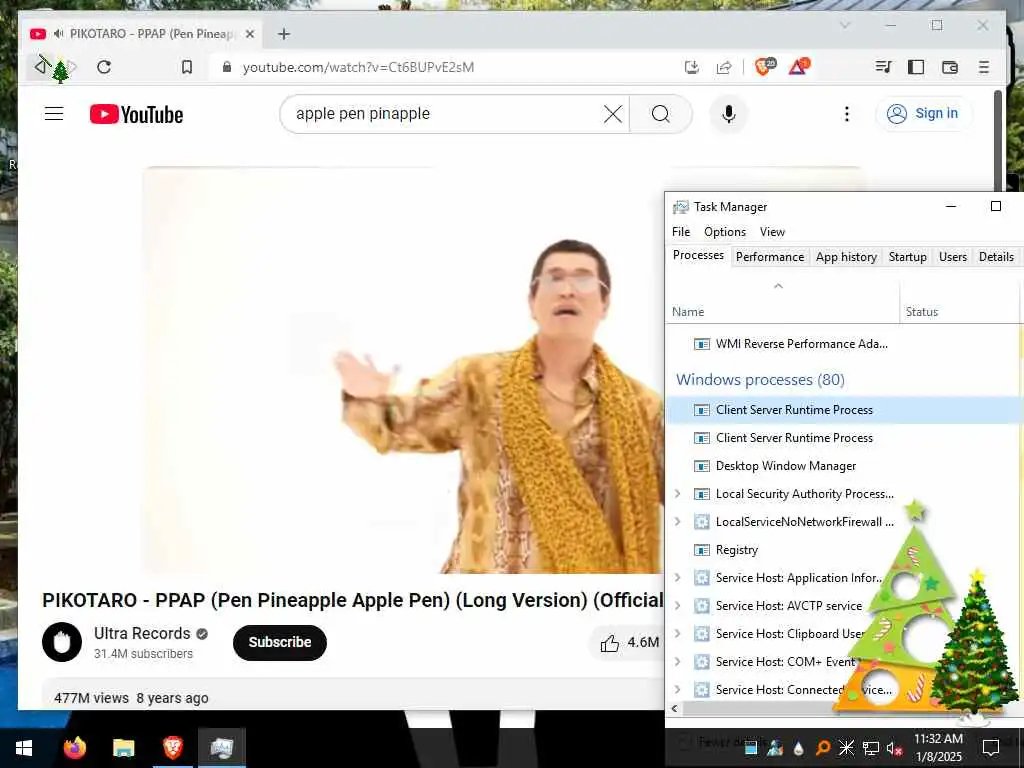Select the Desktop Window Manager process
This screenshot has height=768, width=1024.
point(842,466)
